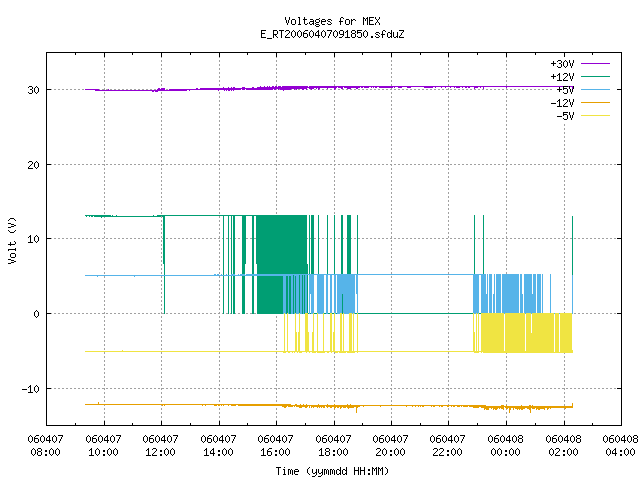Click the x-axis label '060407 14:00'
Viewport: 640px width, 480px height.
[x=218, y=446]
